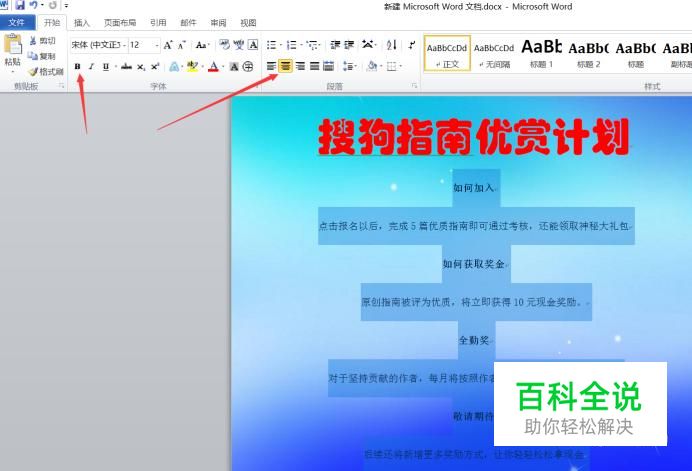Open the paragraph settings dialog launcher
Viewport: 692px width, 471px height.
(414, 86)
